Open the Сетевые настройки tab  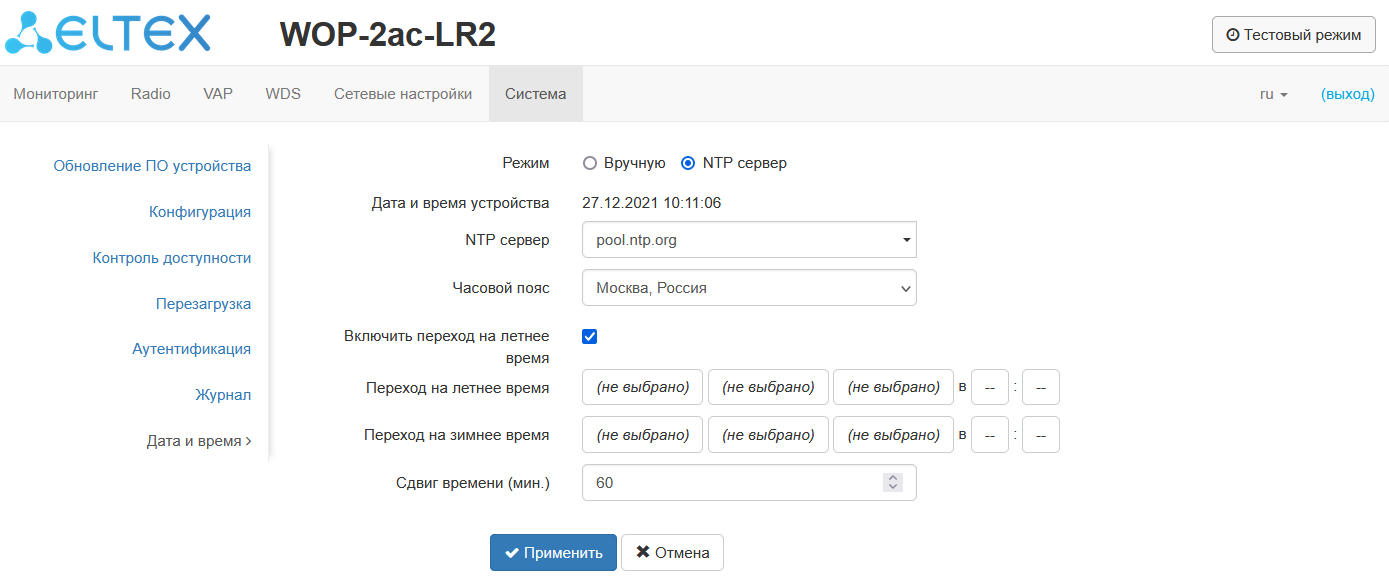pos(403,94)
